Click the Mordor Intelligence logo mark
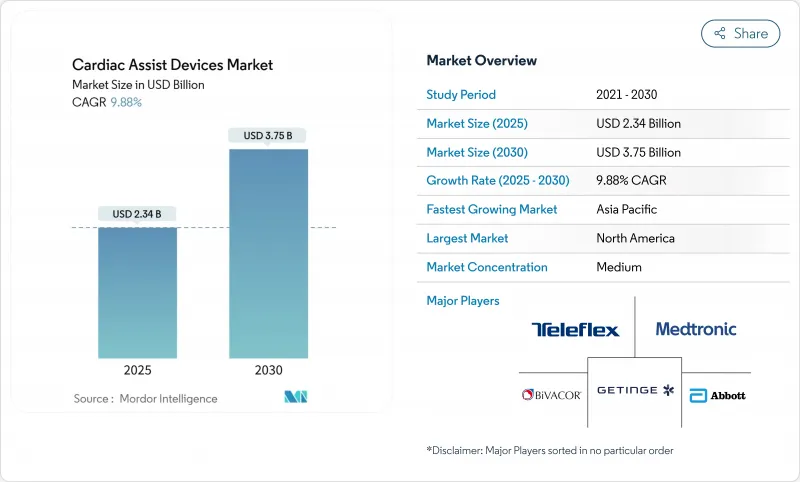800x482 pixels. (295, 398)
